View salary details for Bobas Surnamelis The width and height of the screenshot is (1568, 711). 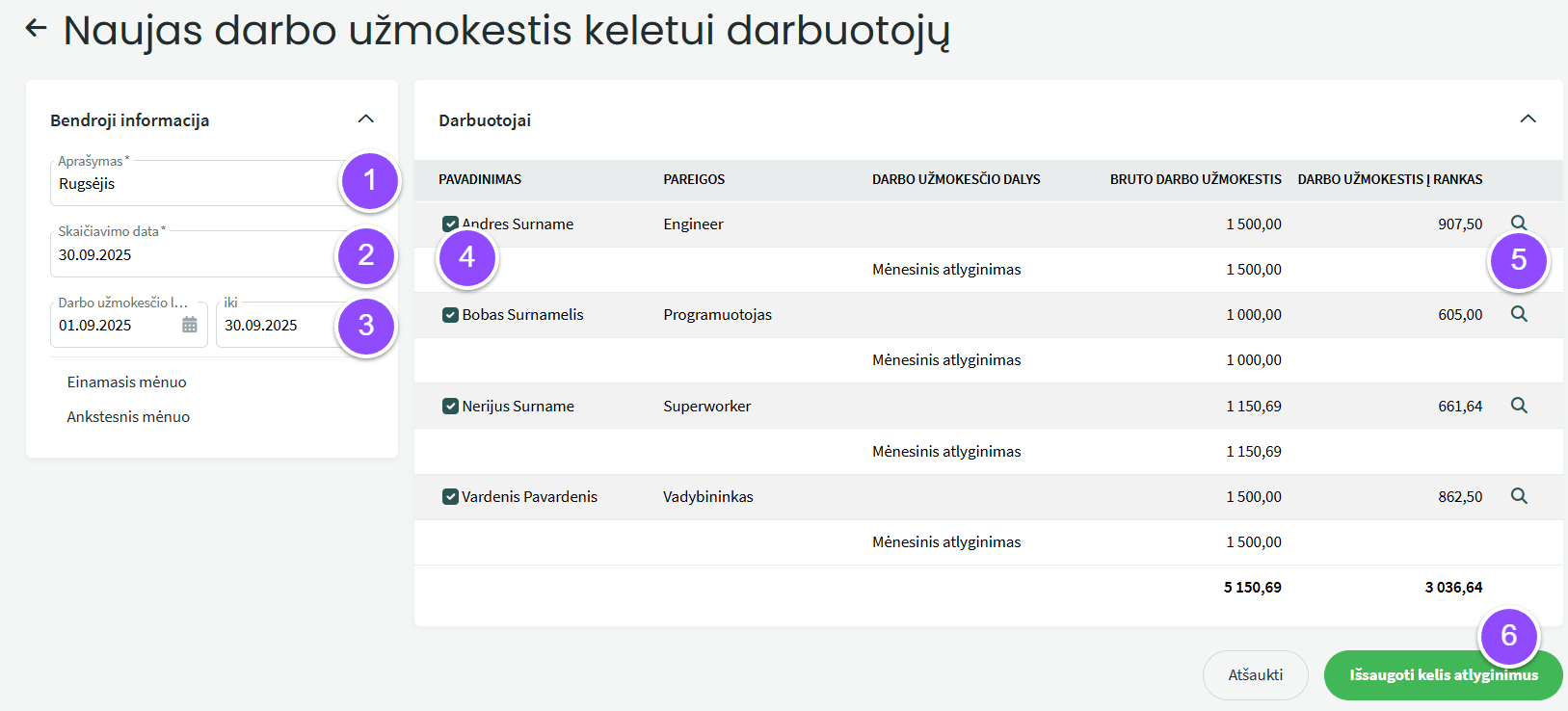[x=1519, y=314]
